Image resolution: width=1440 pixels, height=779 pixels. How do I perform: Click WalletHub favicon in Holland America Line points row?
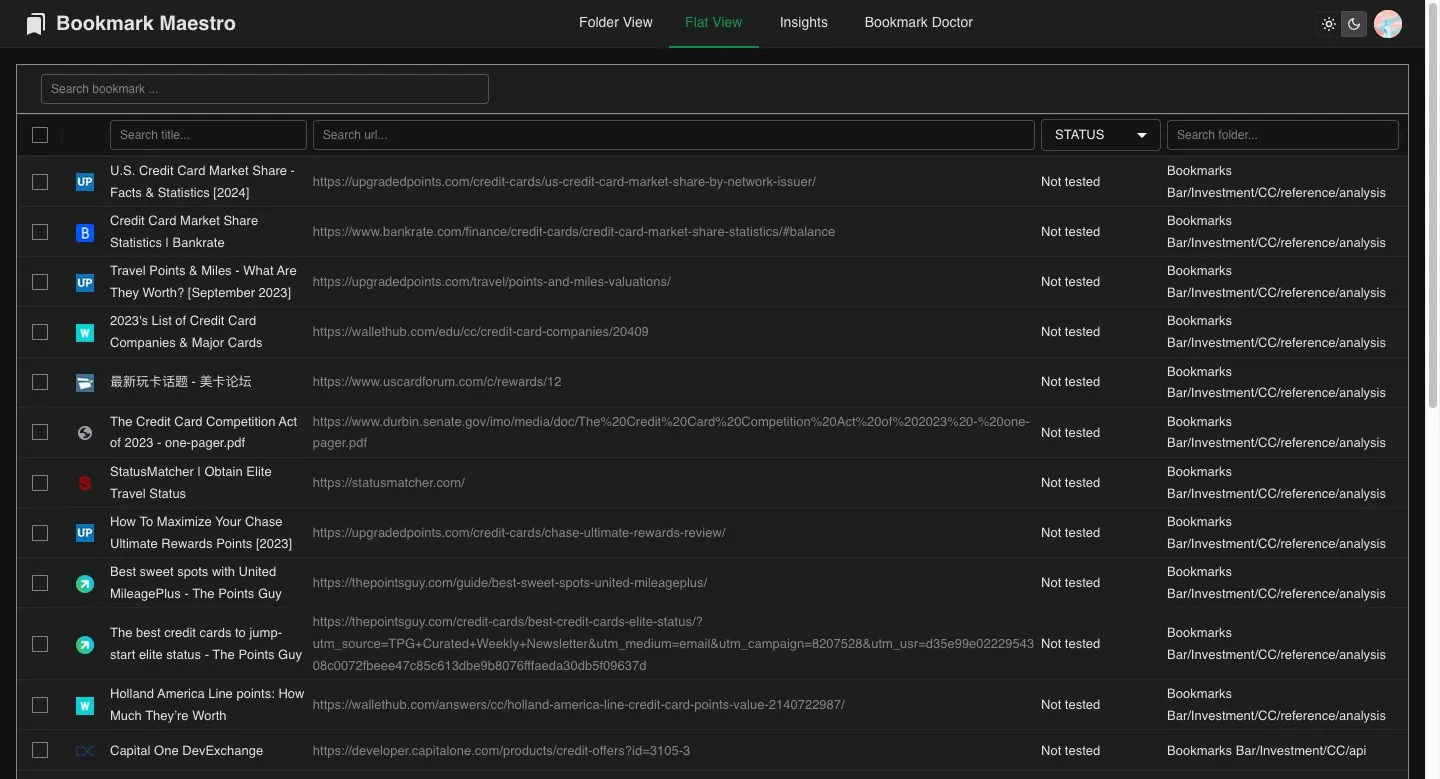(85, 705)
